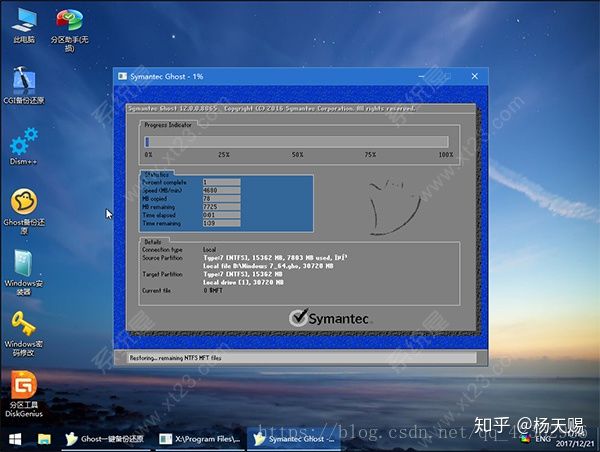
Task: Click the Ghost mascot drawing
Action: click(x=395, y=207)
